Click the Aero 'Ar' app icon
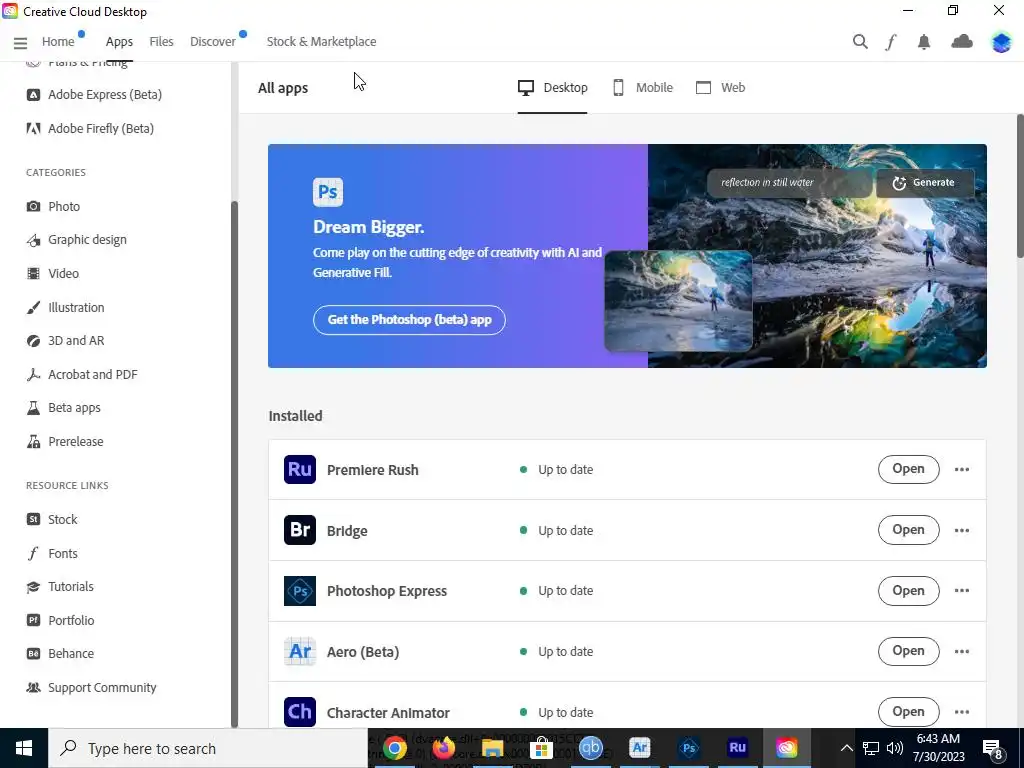1024x768 pixels. pos(300,651)
